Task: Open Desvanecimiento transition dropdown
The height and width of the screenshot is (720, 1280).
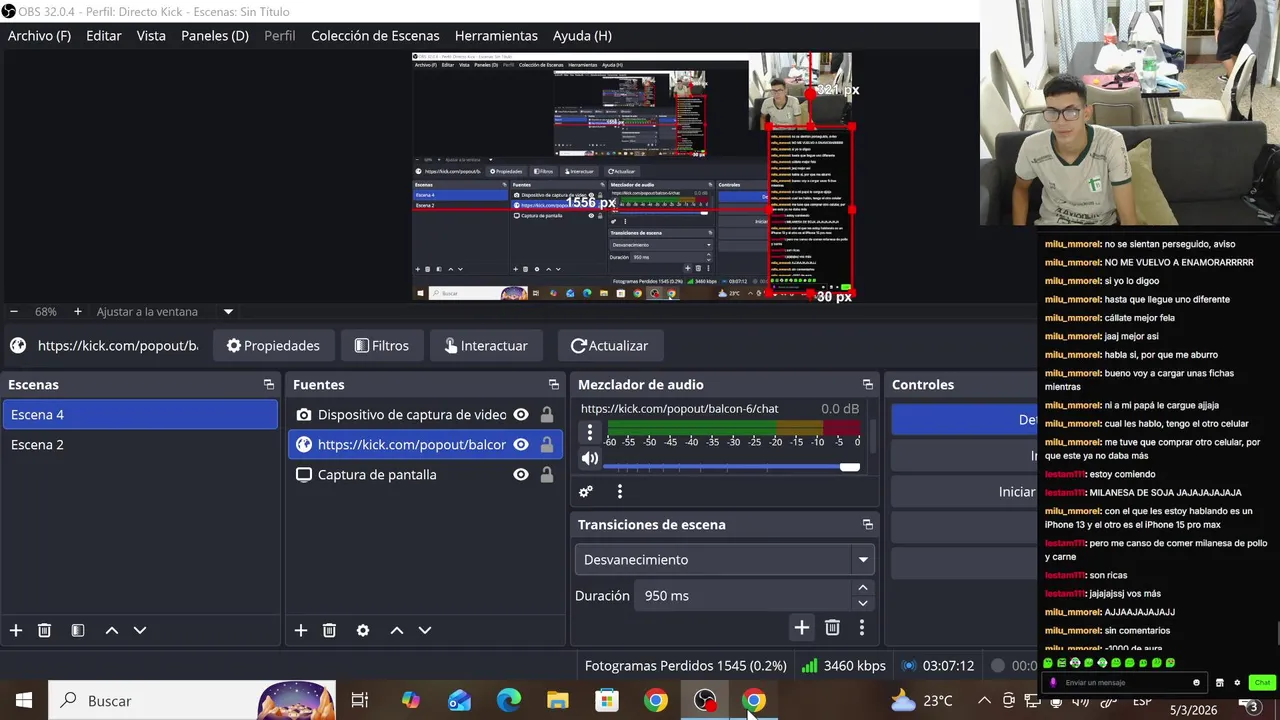Action: click(725, 559)
